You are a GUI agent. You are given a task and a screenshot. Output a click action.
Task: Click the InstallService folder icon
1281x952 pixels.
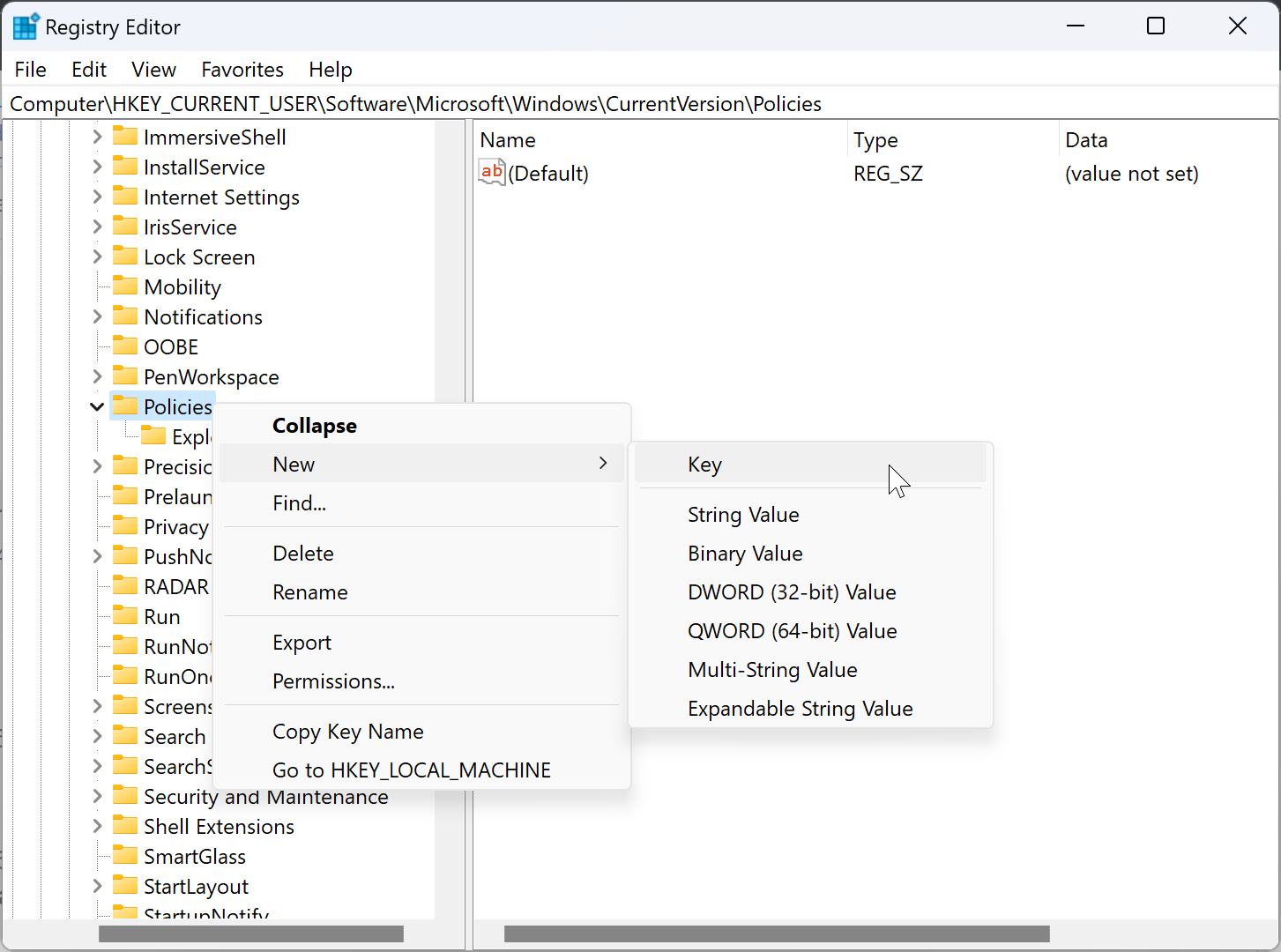125,167
